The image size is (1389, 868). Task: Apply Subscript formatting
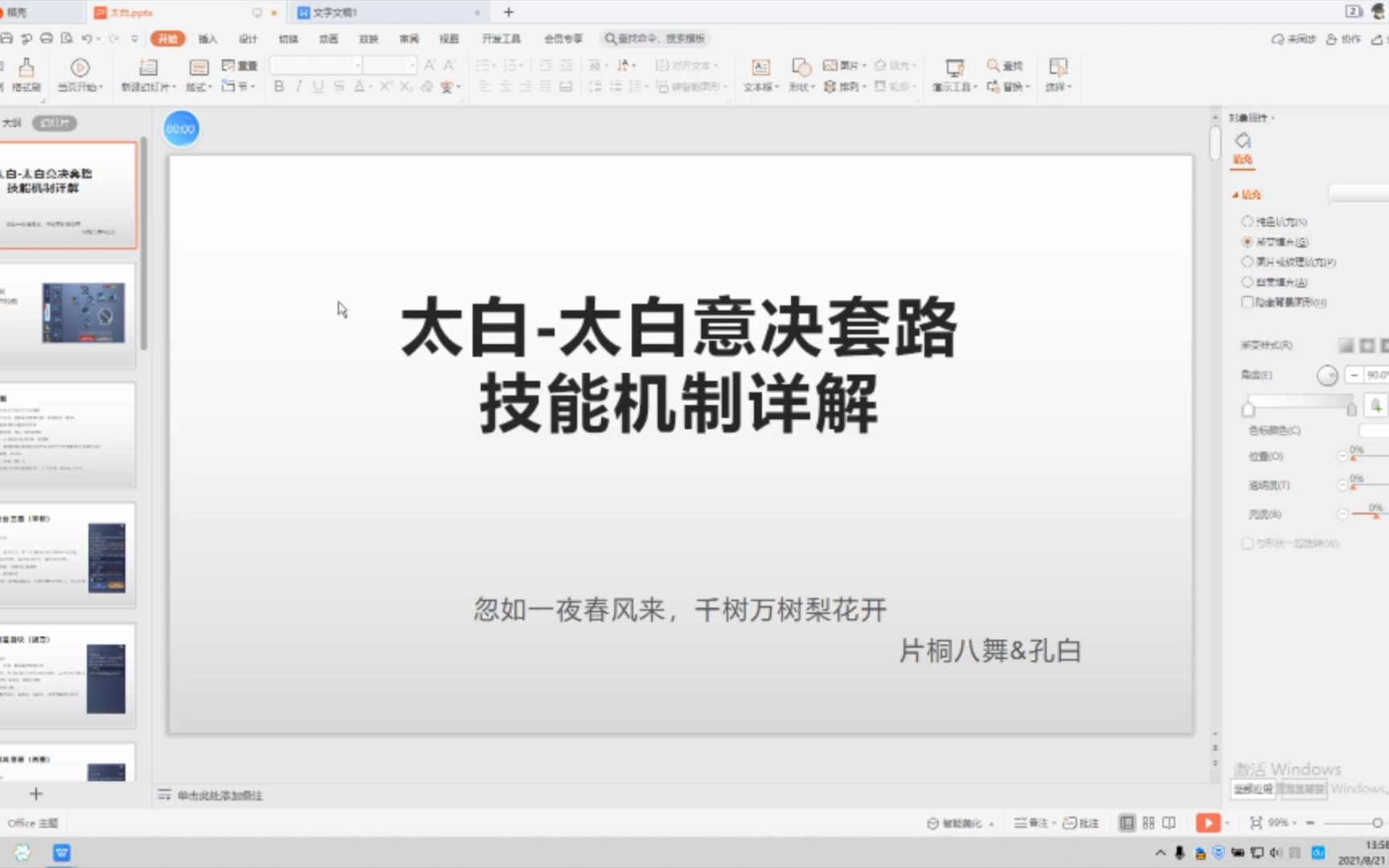click(407, 86)
